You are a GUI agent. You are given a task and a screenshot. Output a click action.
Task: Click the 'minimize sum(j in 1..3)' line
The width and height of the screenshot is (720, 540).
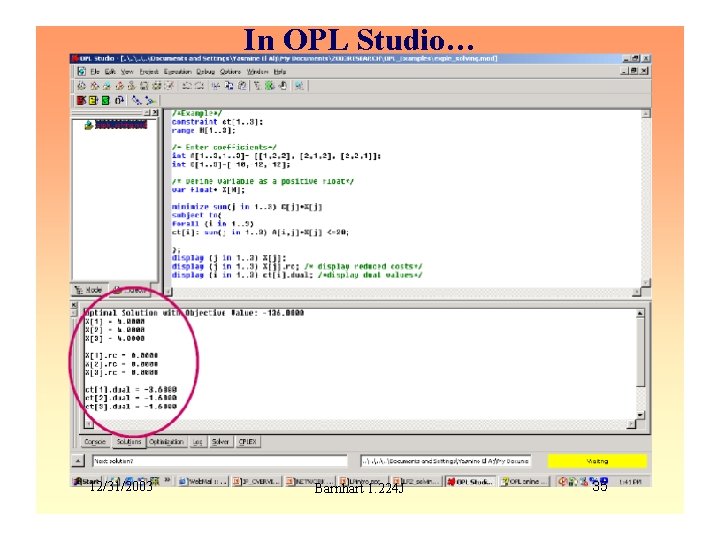(x=247, y=207)
